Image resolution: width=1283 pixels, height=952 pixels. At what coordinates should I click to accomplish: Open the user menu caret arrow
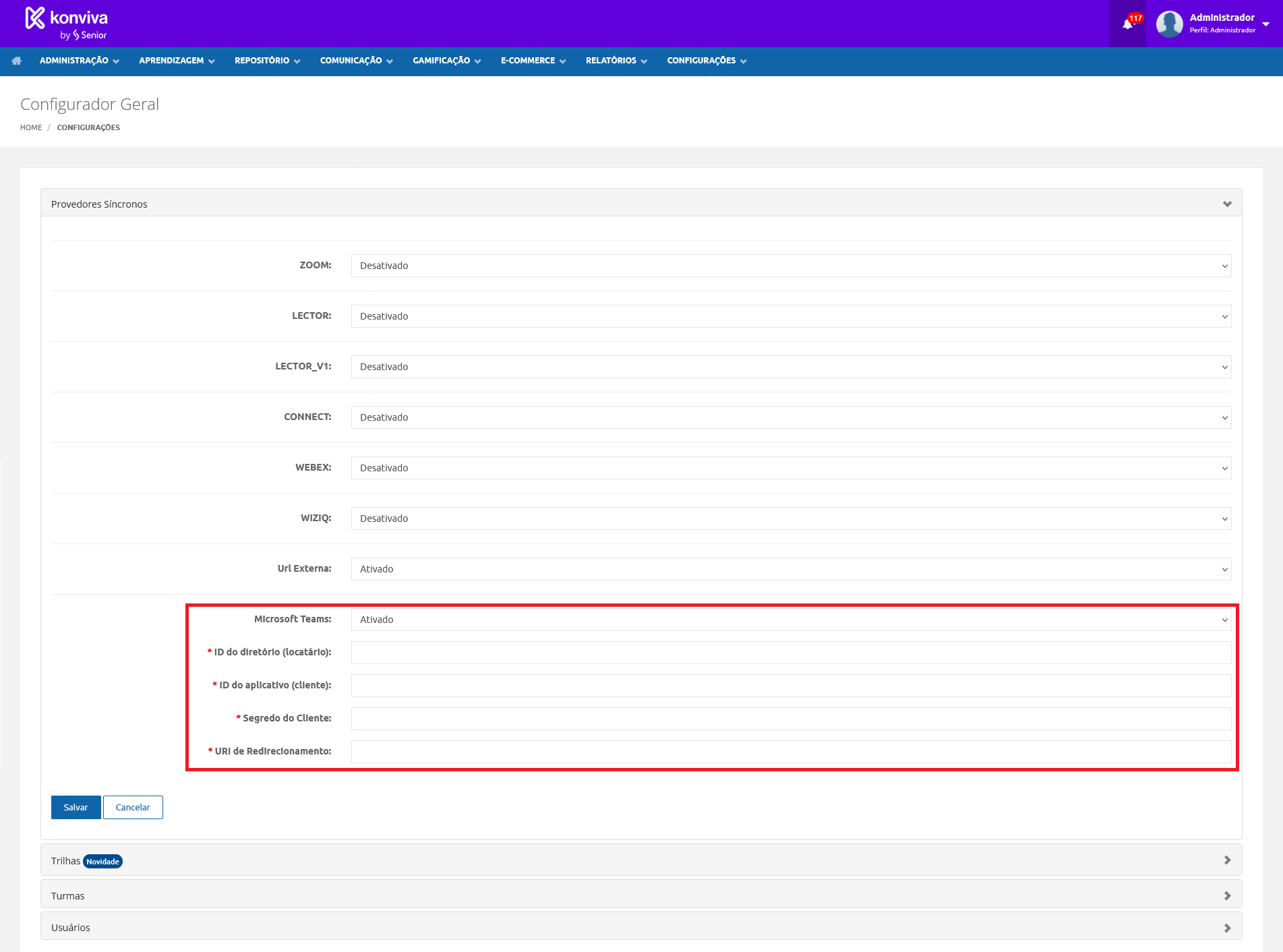point(1265,24)
